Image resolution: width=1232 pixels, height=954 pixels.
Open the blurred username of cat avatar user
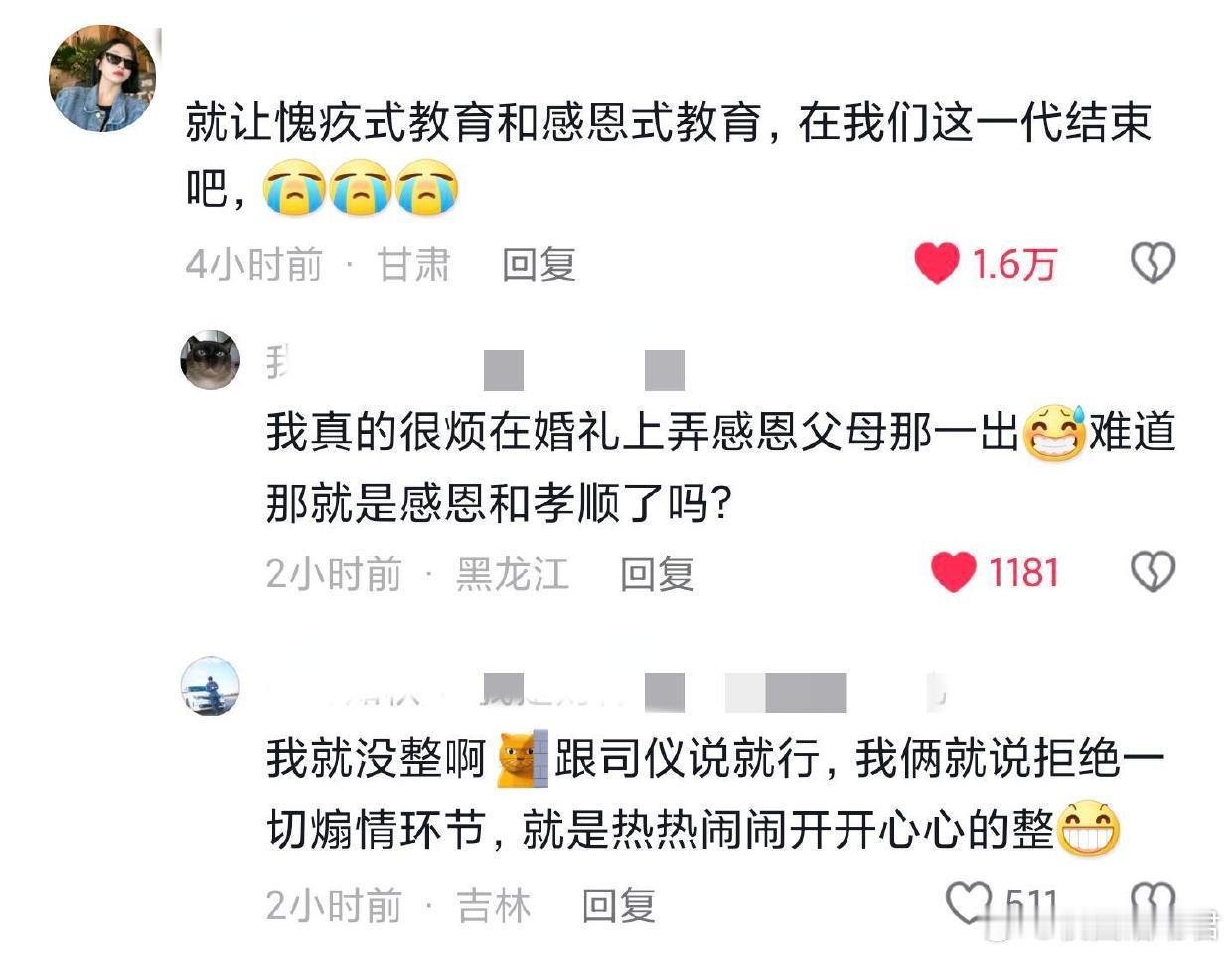(x=475, y=365)
